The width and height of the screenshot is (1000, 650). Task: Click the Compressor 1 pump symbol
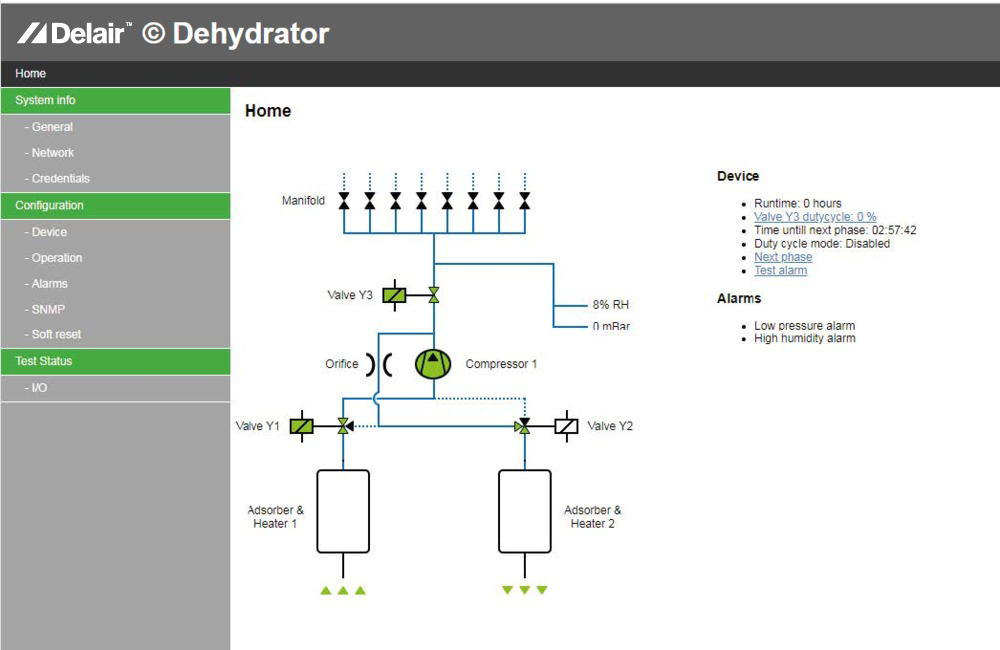433,364
